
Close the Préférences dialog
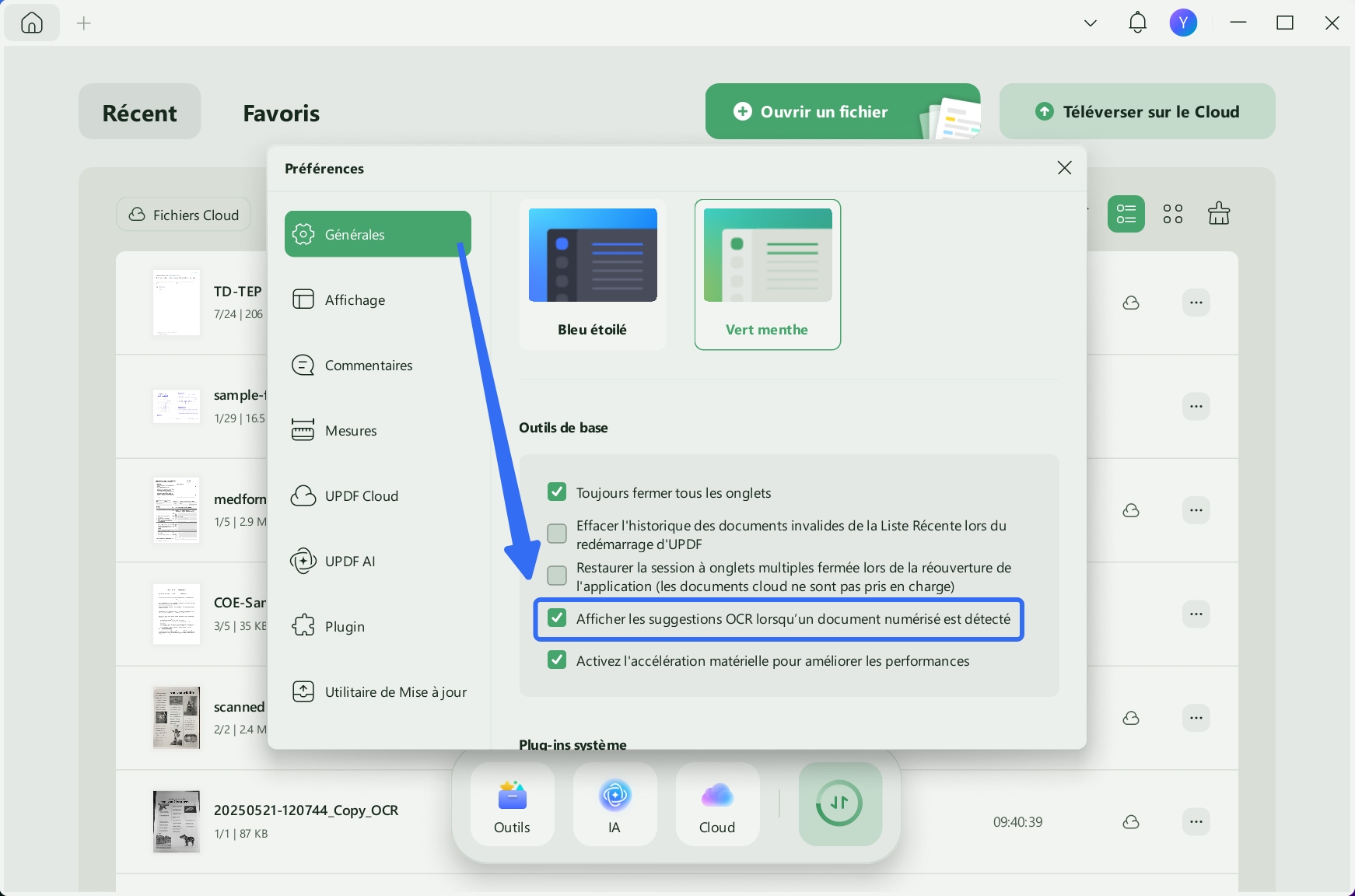tap(1064, 168)
